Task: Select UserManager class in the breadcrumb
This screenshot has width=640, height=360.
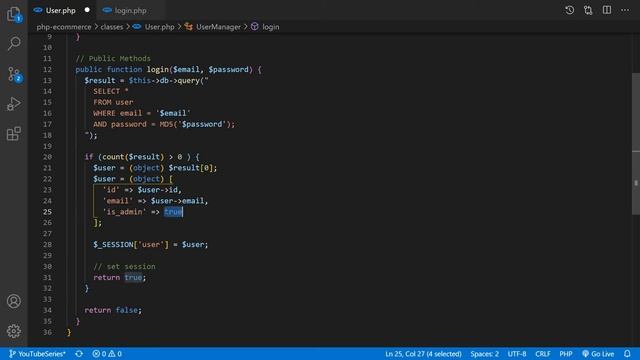Action: coord(218,27)
